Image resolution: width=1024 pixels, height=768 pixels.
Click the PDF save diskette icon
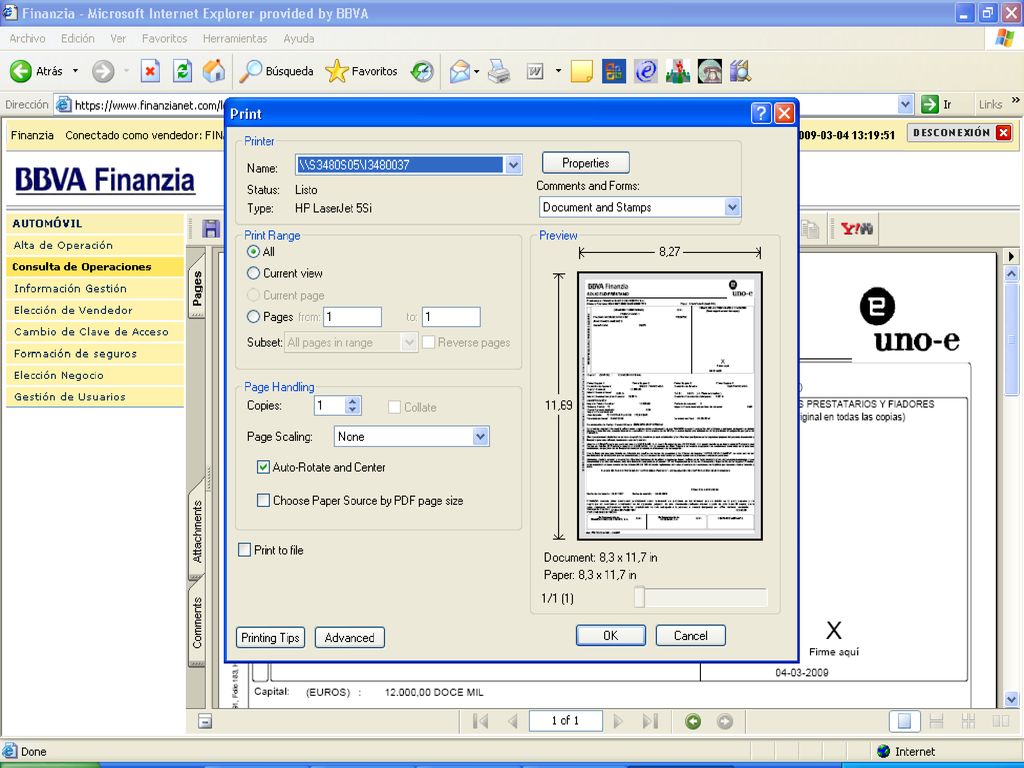tap(210, 229)
